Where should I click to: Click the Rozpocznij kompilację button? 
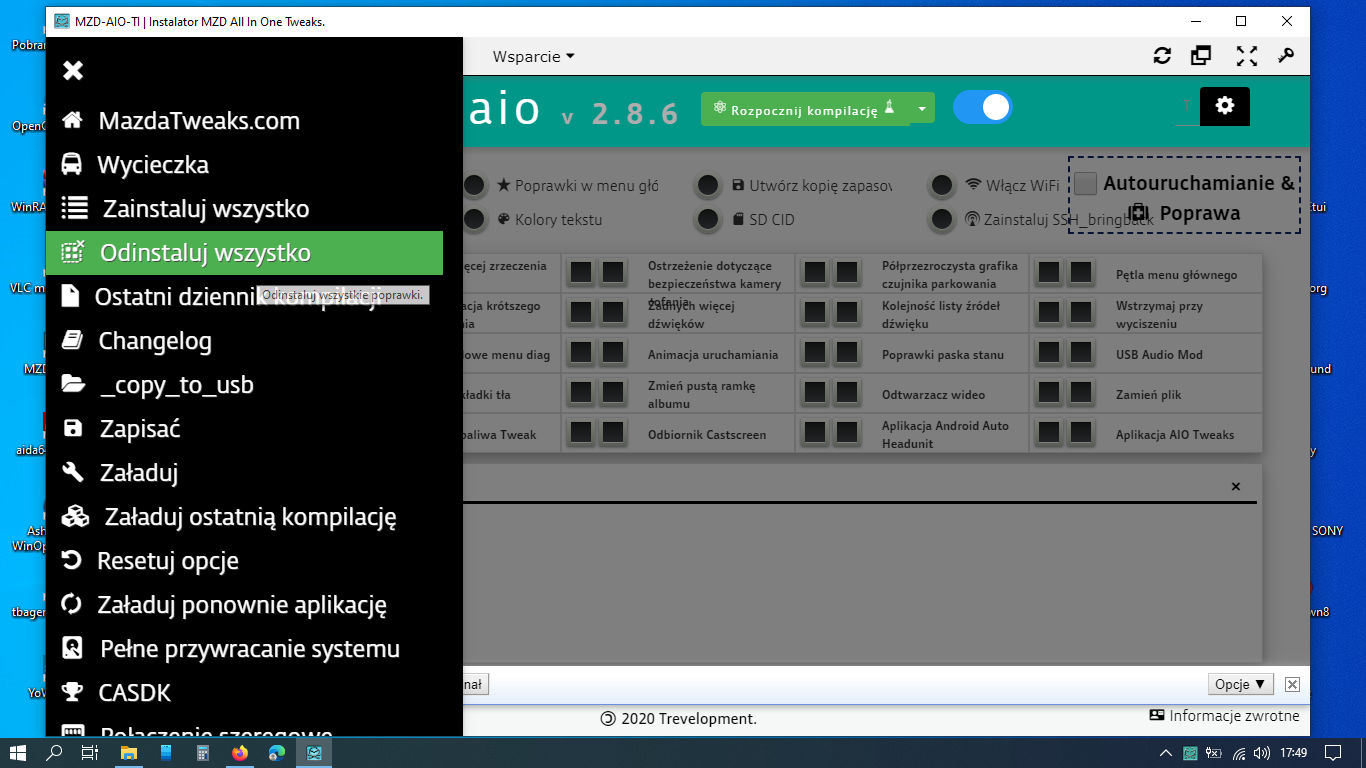pyautogui.click(x=804, y=109)
